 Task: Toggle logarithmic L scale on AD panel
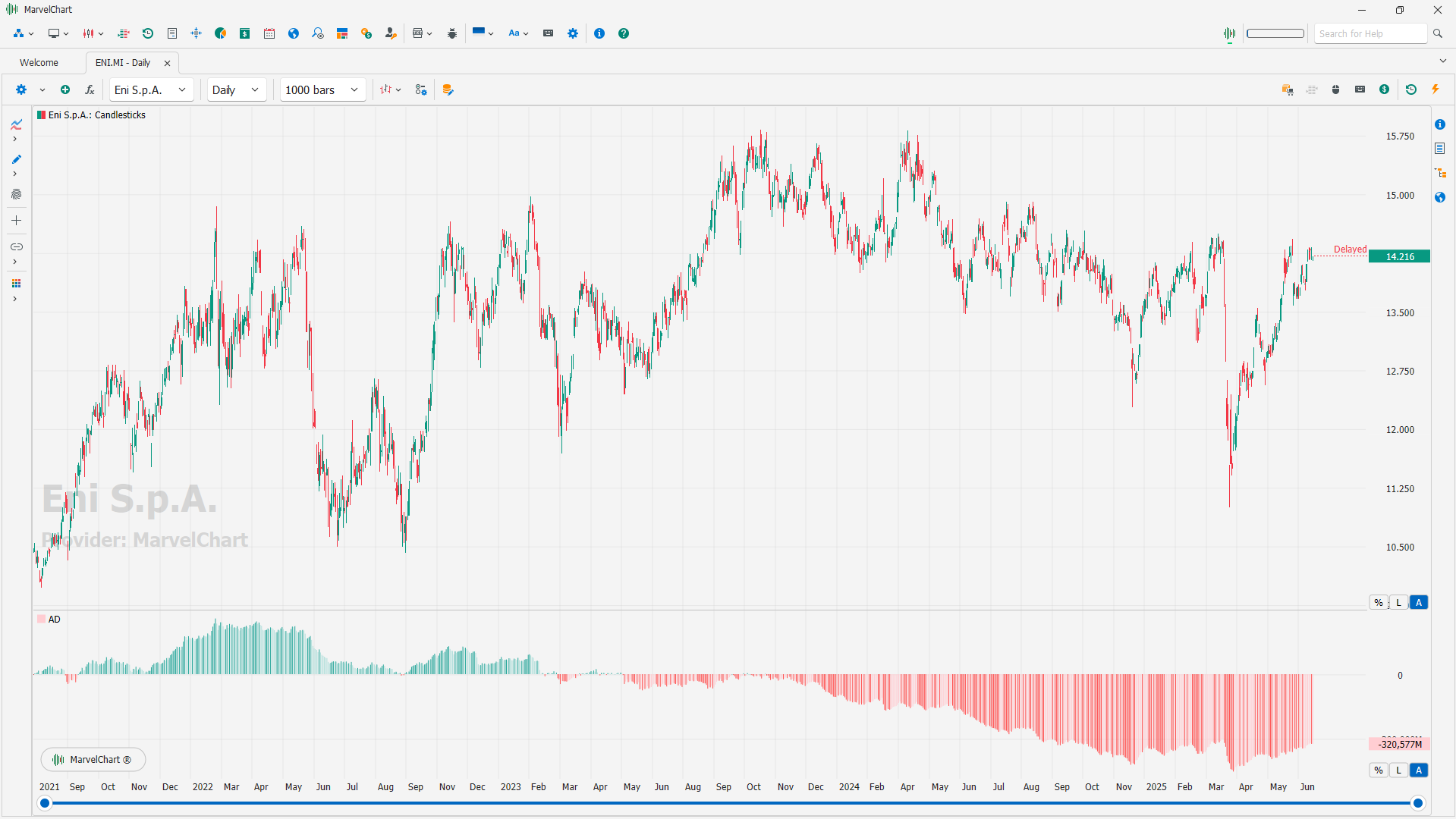click(1399, 770)
